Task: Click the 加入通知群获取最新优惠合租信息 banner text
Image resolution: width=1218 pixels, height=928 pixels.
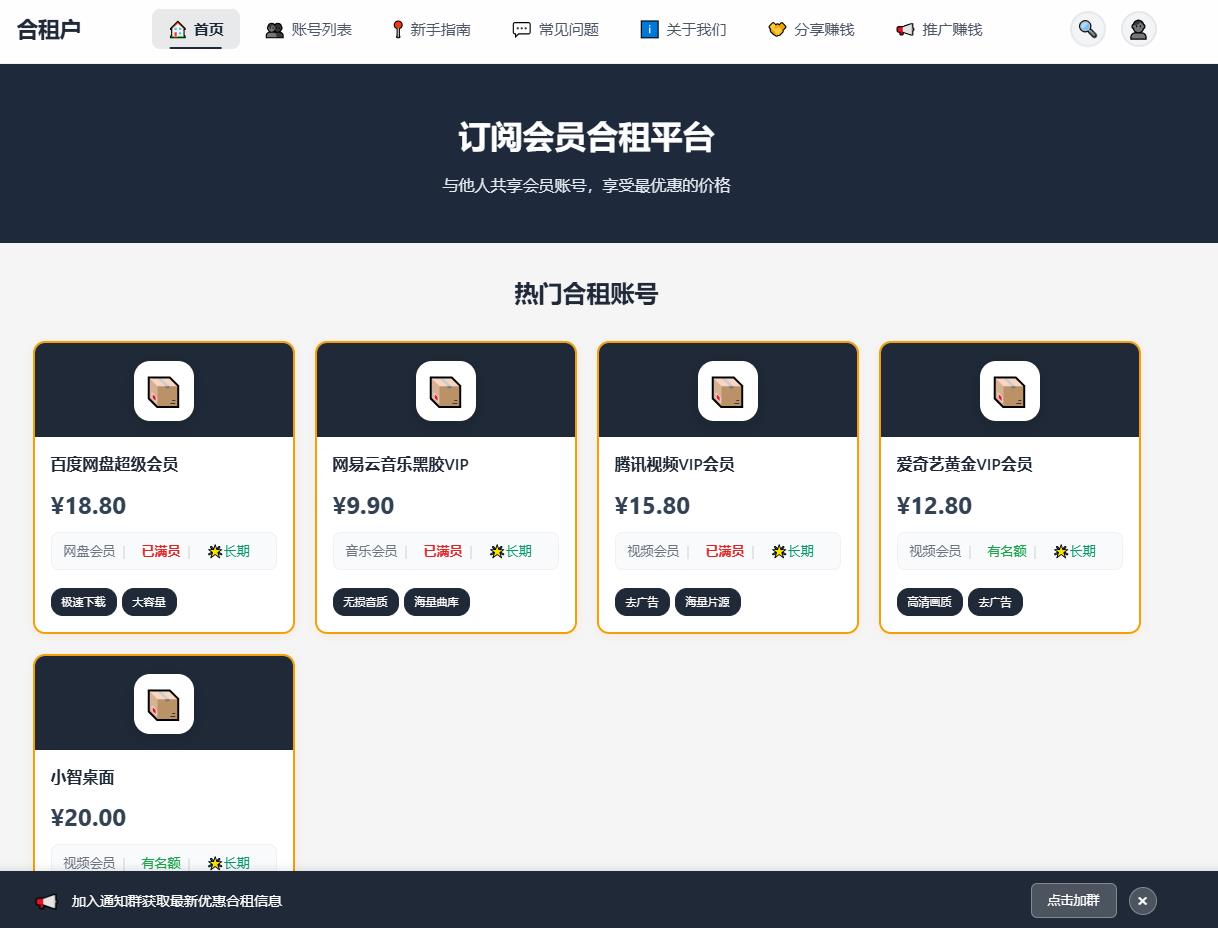Action: click(177, 901)
